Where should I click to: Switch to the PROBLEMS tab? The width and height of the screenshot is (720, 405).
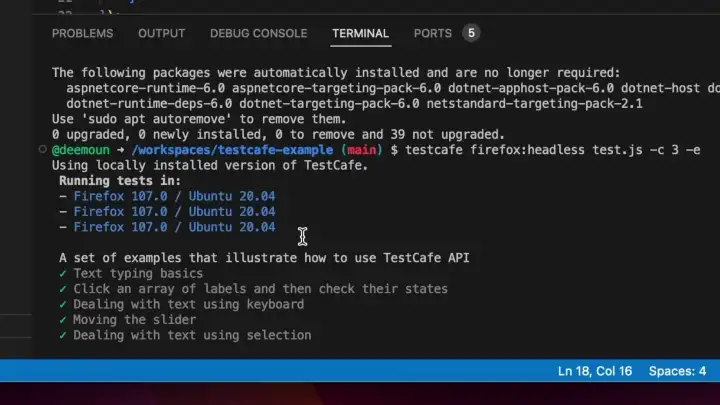point(82,33)
